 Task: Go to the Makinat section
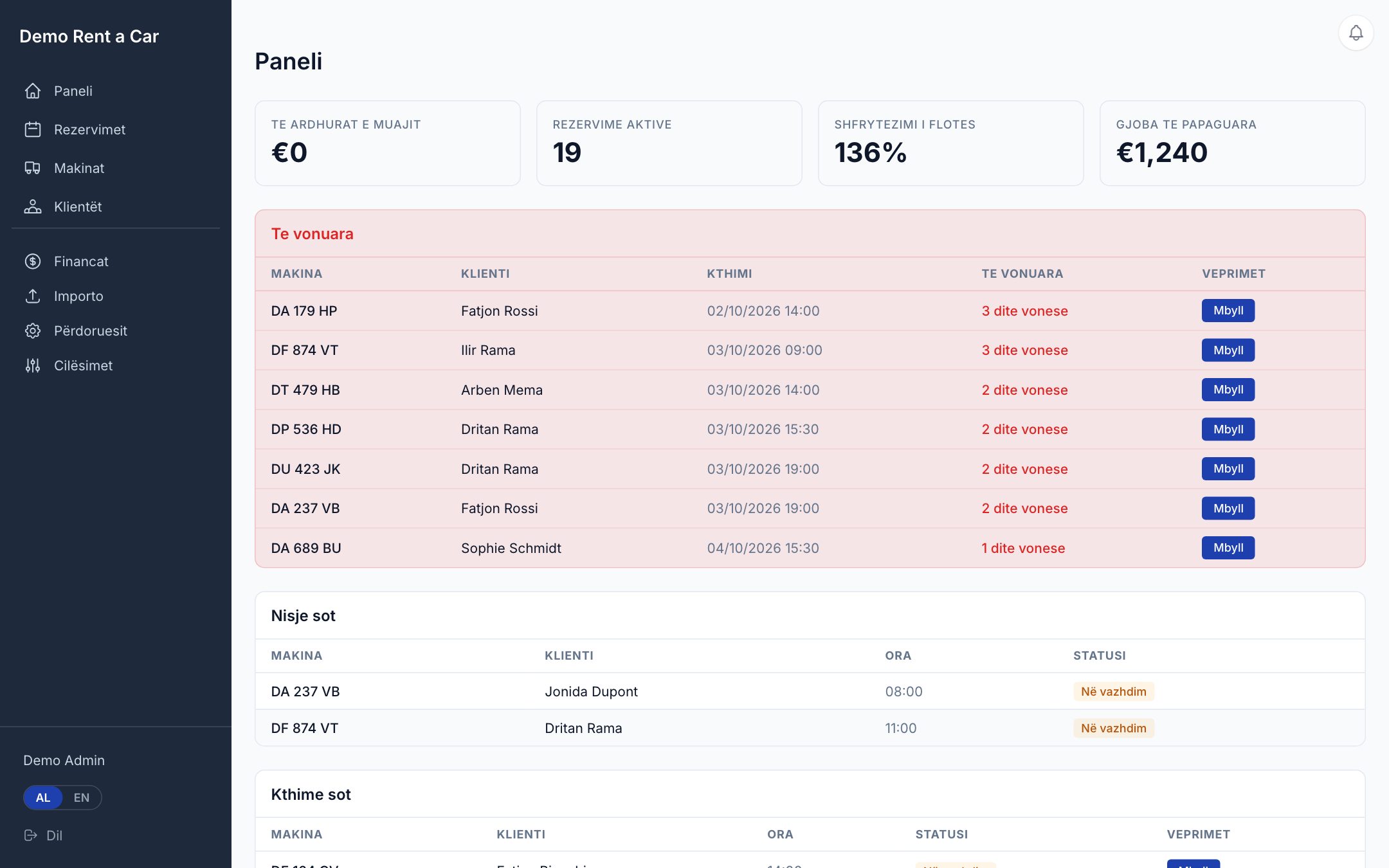[x=116, y=168]
